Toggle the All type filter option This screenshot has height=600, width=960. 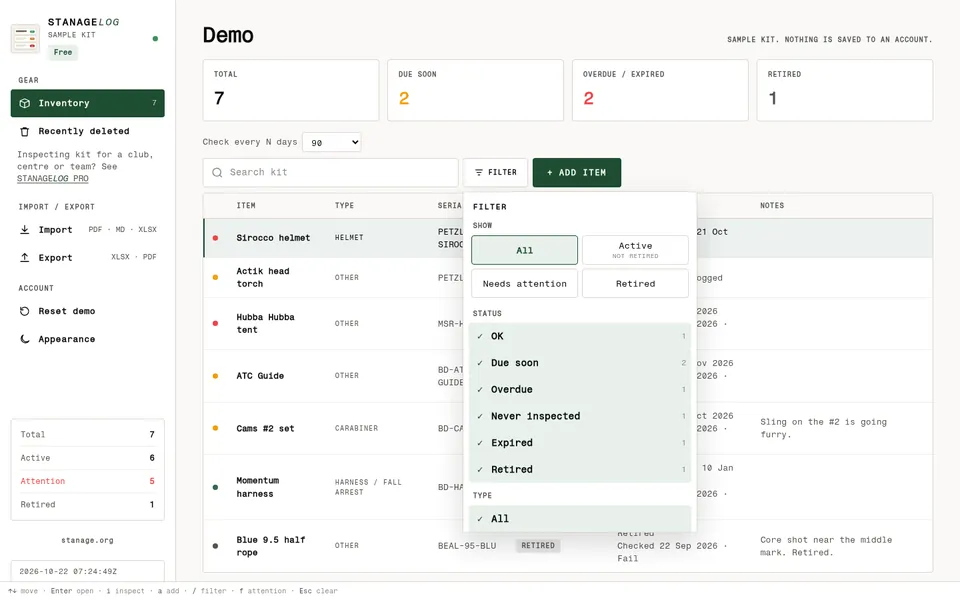(x=580, y=519)
